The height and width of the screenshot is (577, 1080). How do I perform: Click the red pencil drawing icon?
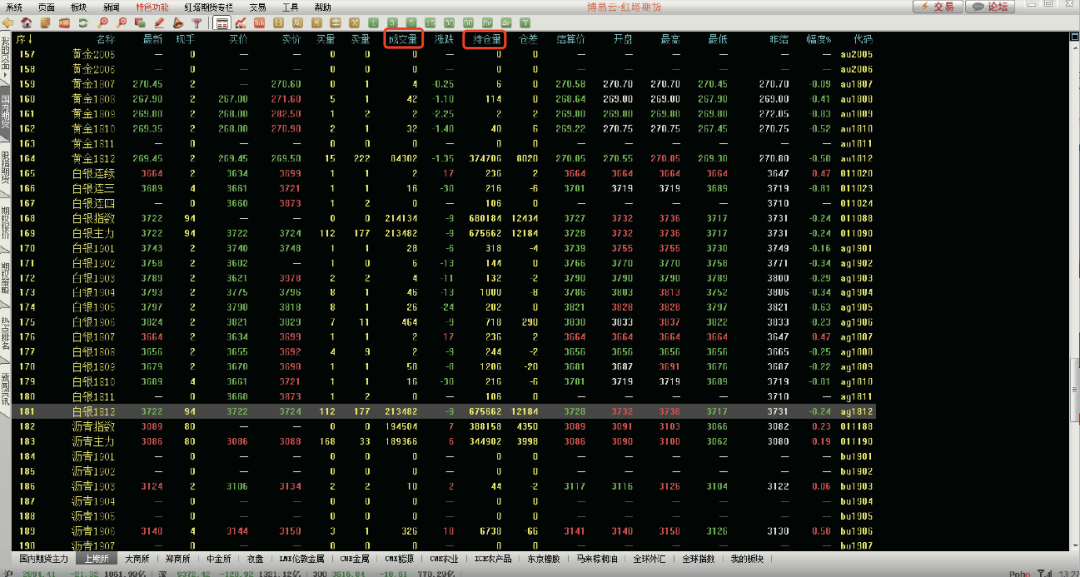(159, 21)
